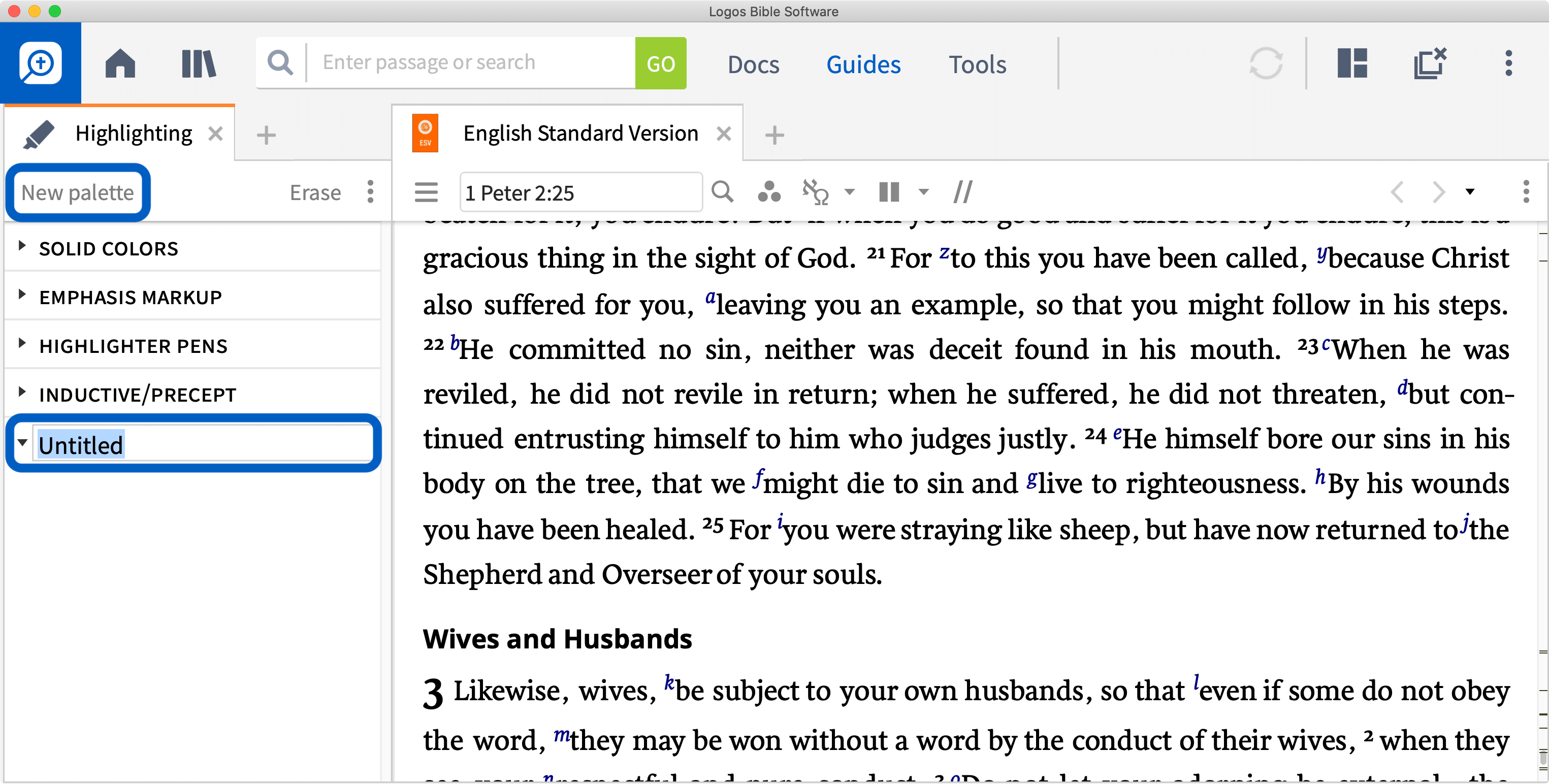Click the green GO button
Image resolution: width=1549 pixels, height=784 pixels.
(x=661, y=63)
